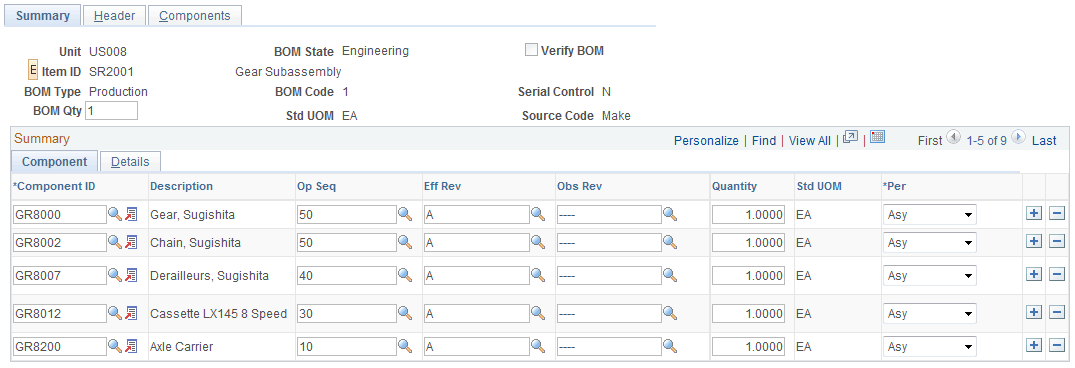Look up Op Seq for Gear, Sugishita row
1075x368 pixels.
(405, 214)
